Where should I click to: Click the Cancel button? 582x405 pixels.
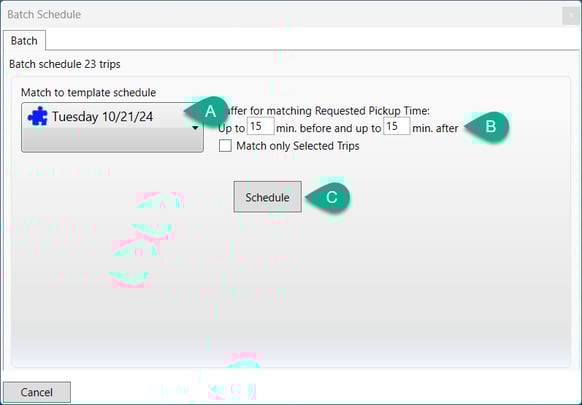click(x=37, y=392)
